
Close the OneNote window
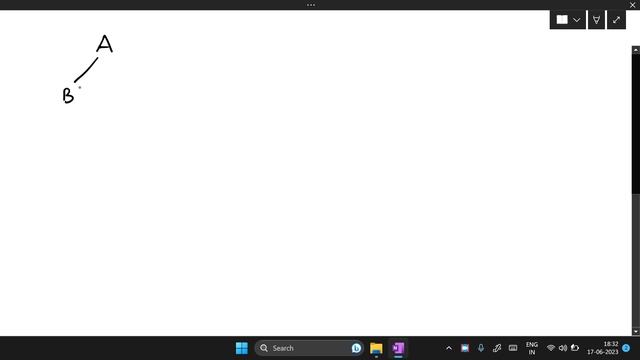pyautogui.click(x=632, y=5)
